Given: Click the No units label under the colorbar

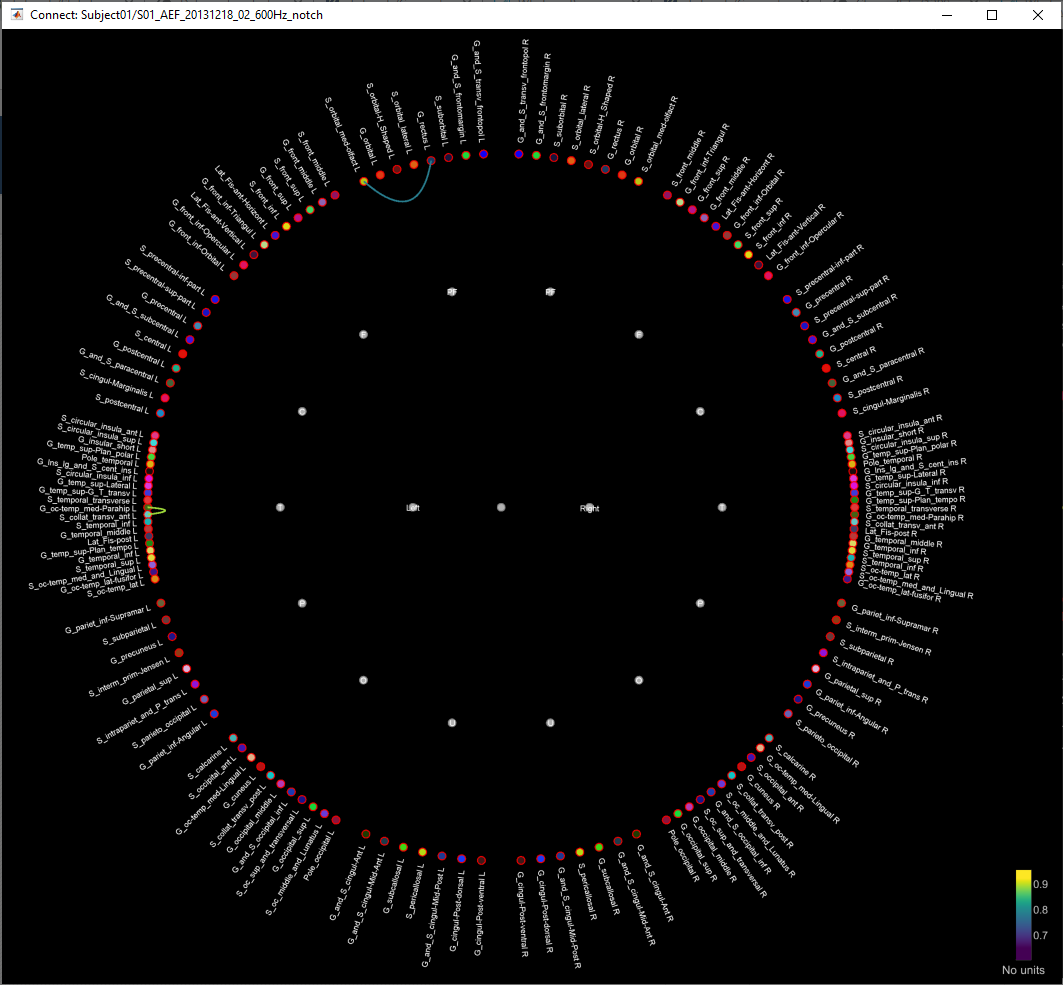Looking at the screenshot, I should (1022, 969).
